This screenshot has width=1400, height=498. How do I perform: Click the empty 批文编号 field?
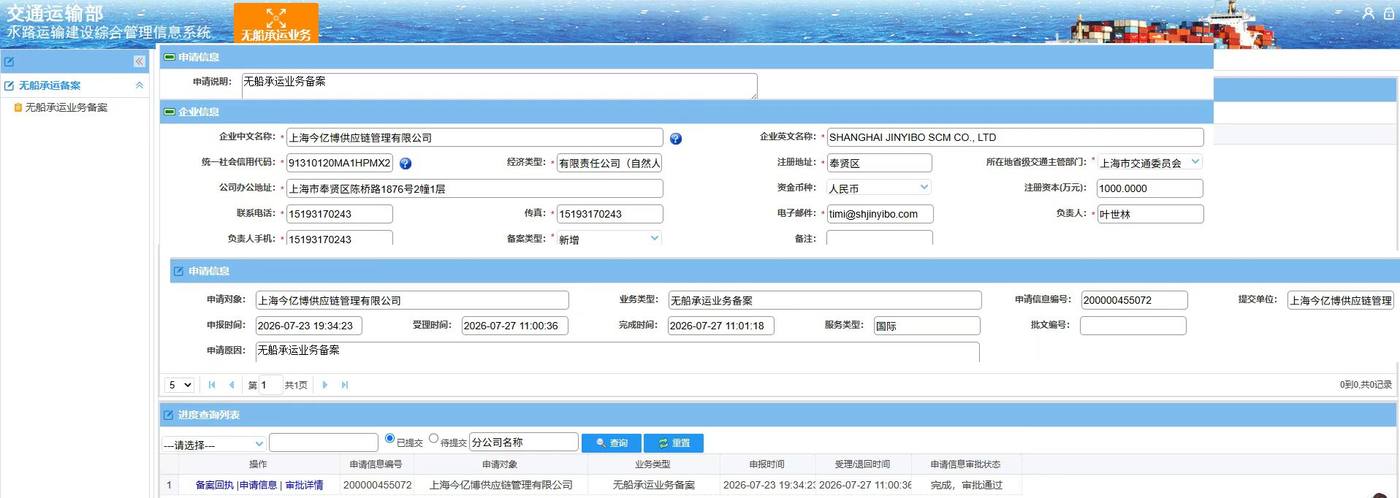point(1133,325)
